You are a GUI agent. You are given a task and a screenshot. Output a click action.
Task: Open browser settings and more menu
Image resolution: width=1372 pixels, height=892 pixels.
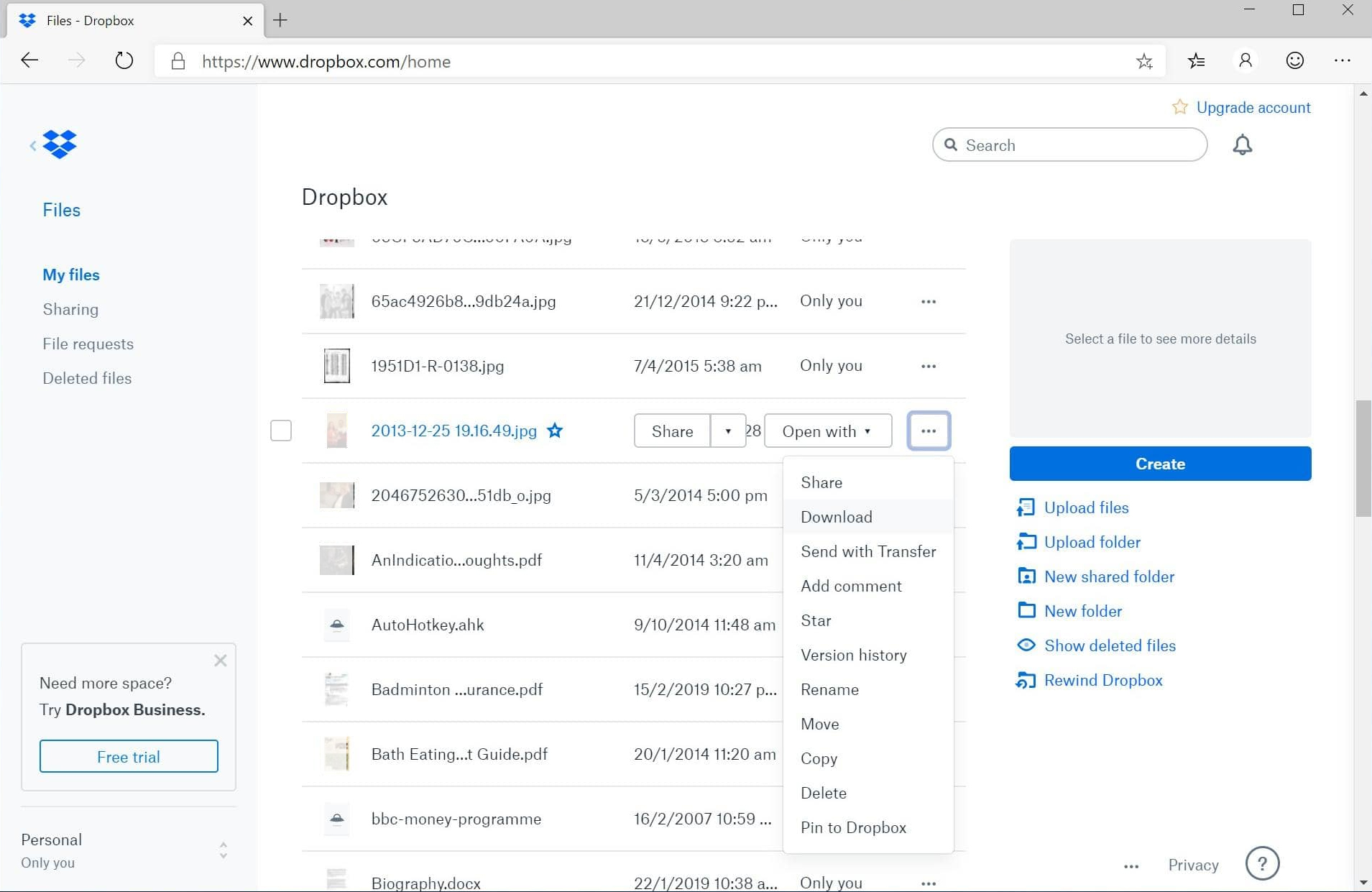point(1342,61)
